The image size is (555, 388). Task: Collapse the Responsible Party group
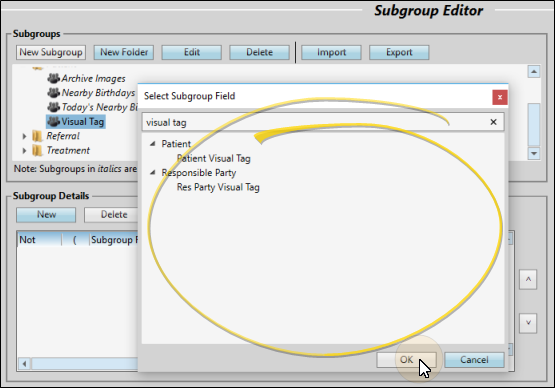[x=153, y=172]
